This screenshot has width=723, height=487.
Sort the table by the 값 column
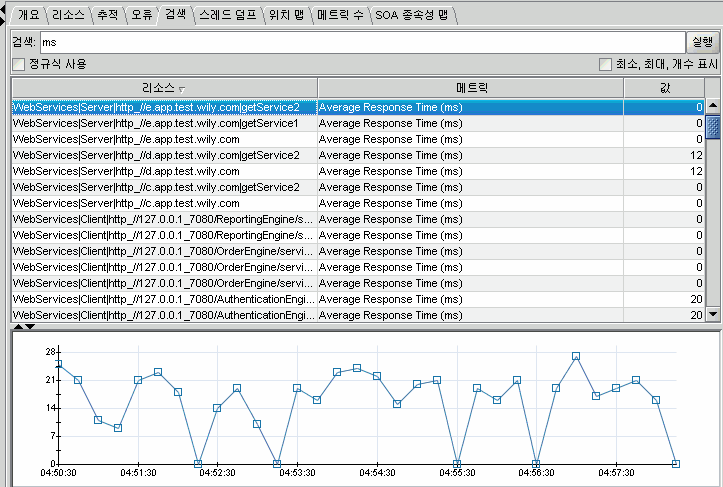[664, 89]
